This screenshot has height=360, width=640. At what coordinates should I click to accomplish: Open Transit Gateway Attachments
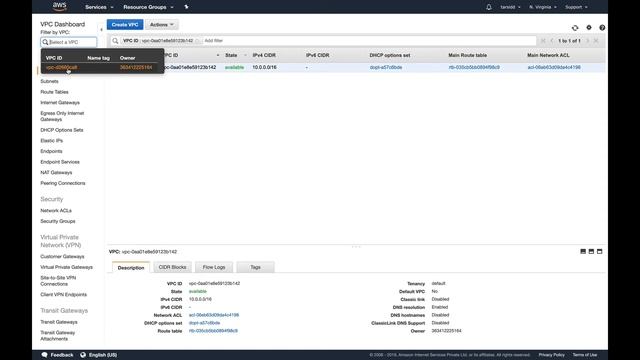pyautogui.click(x=58, y=336)
